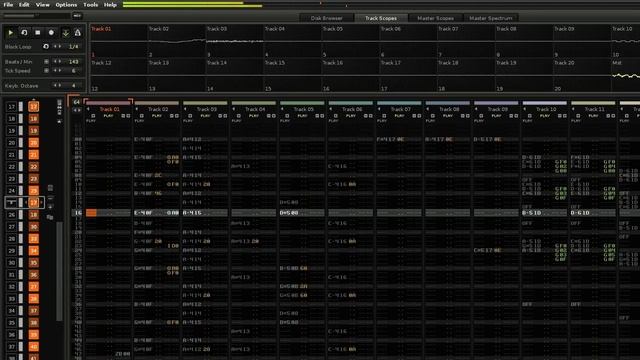Toggle Track 07 mute box left of PLAY
This screenshot has width=640, height=360.
pyautogui.click(x=384, y=116)
